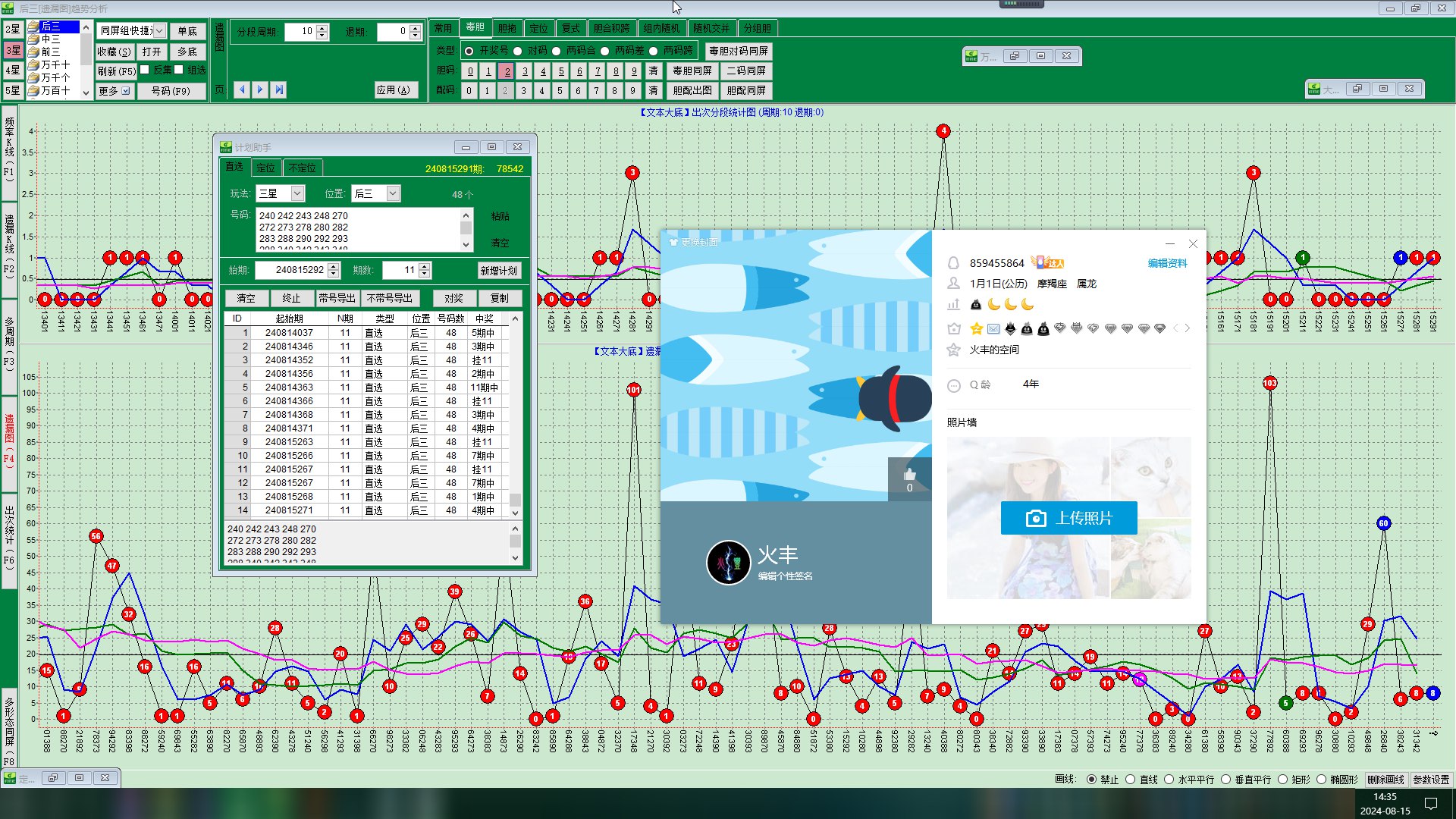1456x819 pixels.
Task: Select the 对码 radio button
Action: coord(517,51)
